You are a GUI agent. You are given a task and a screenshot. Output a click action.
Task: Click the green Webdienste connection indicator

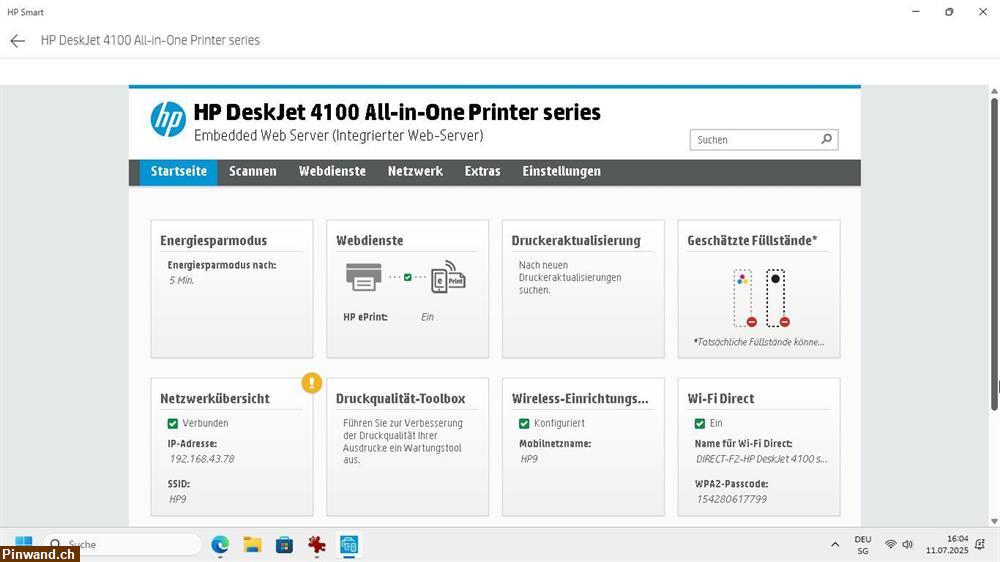[x=408, y=277]
